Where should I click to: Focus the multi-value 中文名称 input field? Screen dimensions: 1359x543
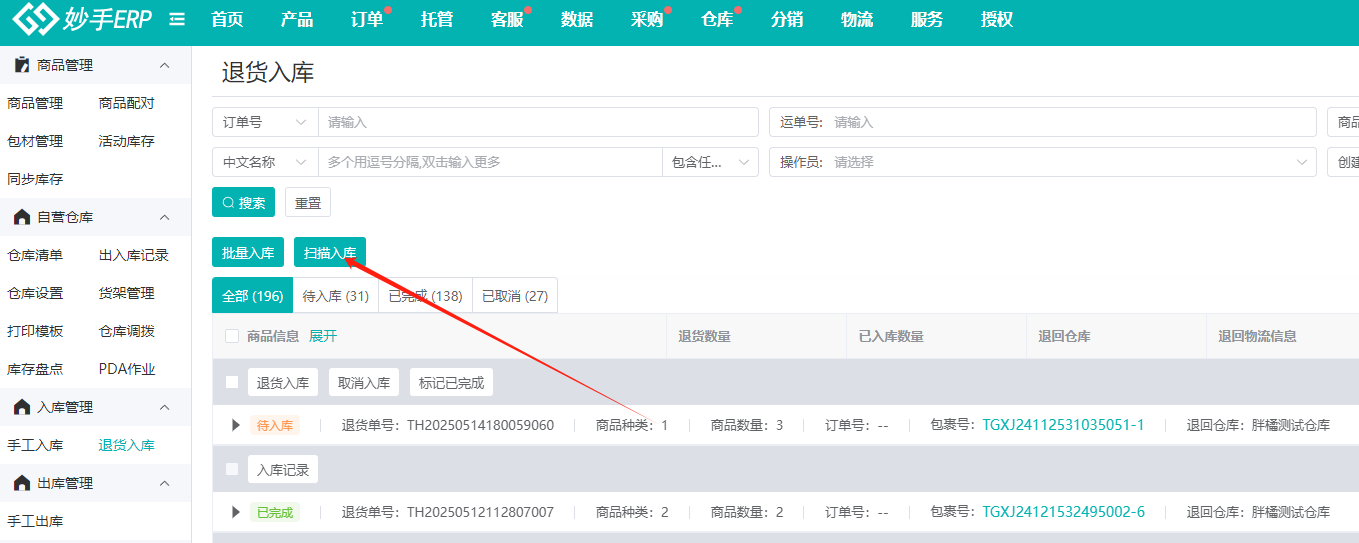coord(490,162)
